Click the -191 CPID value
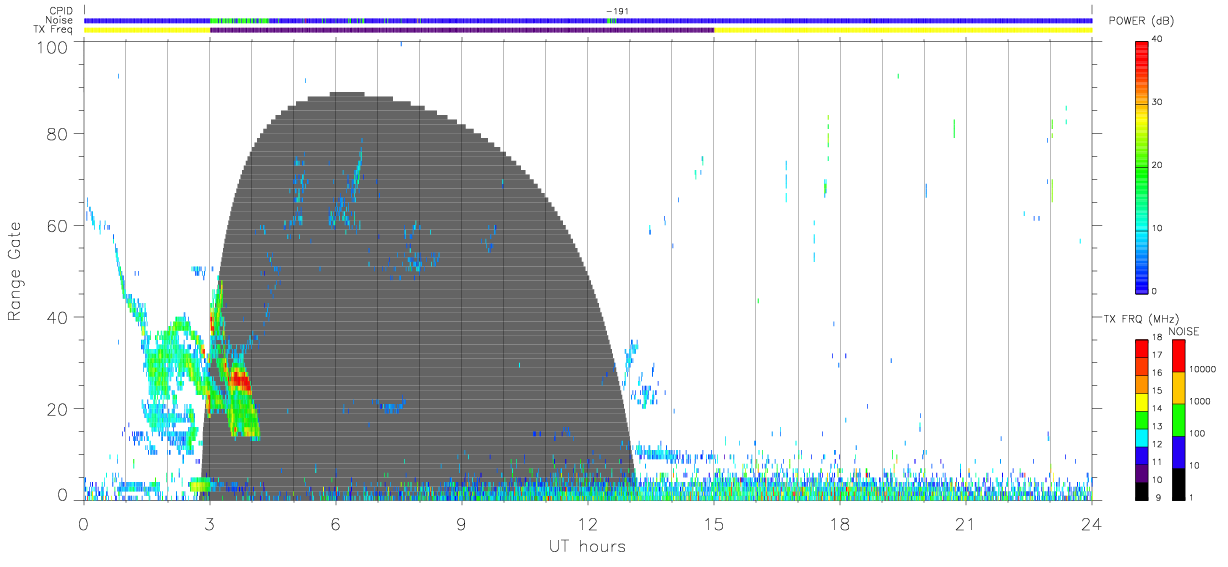This screenshot has height=567, width=1228. (616, 12)
